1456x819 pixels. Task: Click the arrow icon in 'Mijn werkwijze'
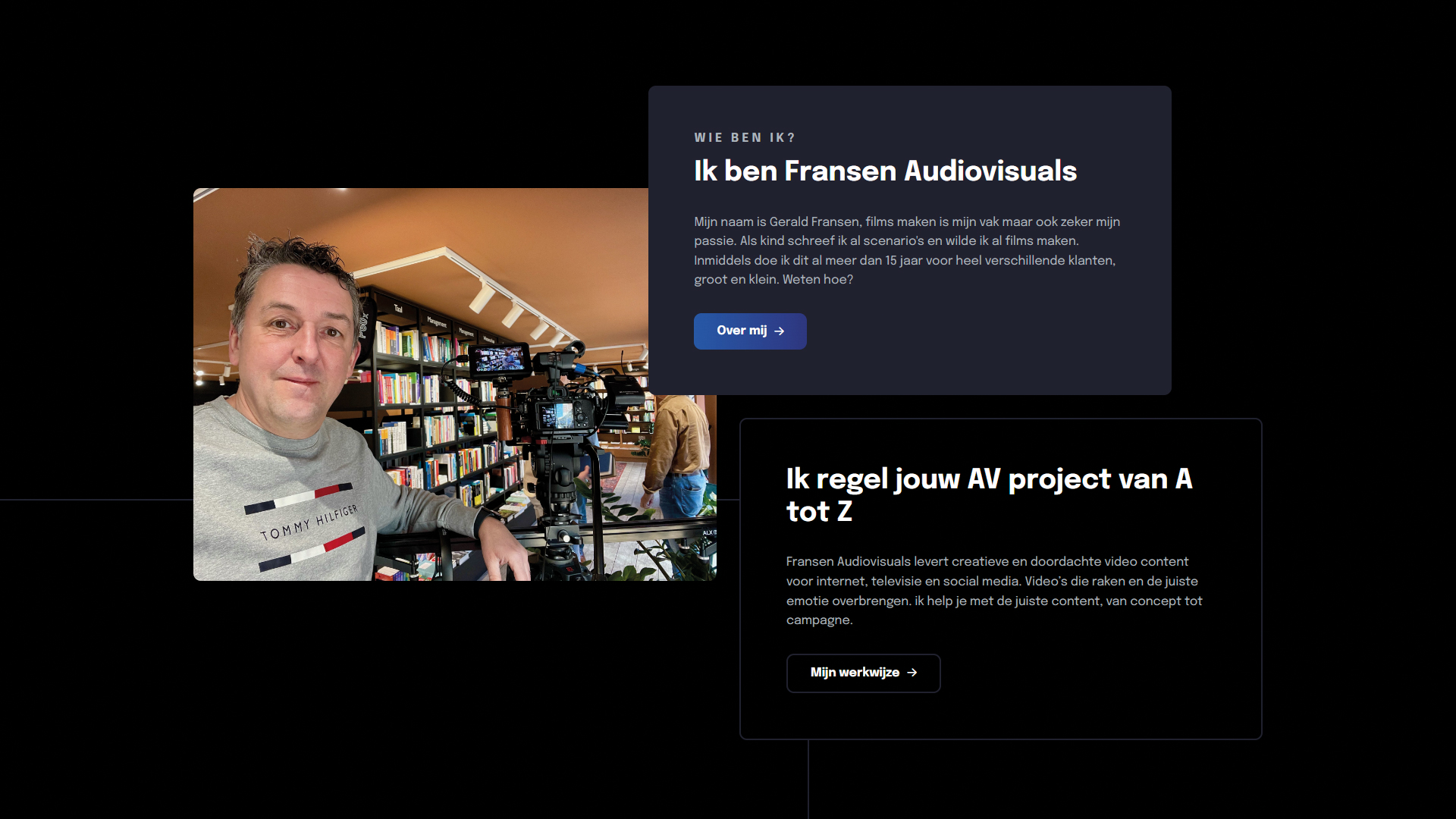click(912, 673)
